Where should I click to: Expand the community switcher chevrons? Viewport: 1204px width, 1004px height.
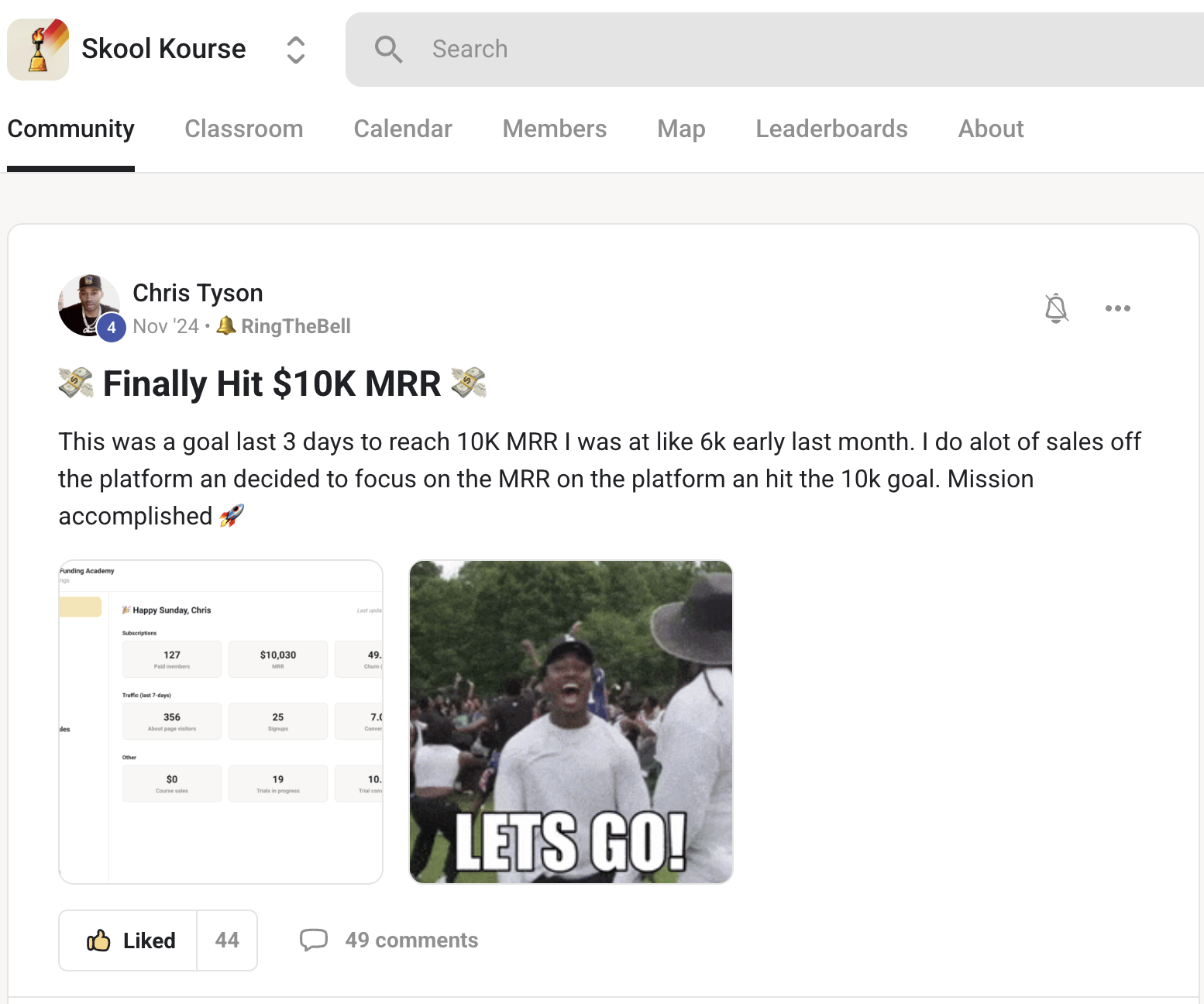pyautogui.click(x=295, y=50)
